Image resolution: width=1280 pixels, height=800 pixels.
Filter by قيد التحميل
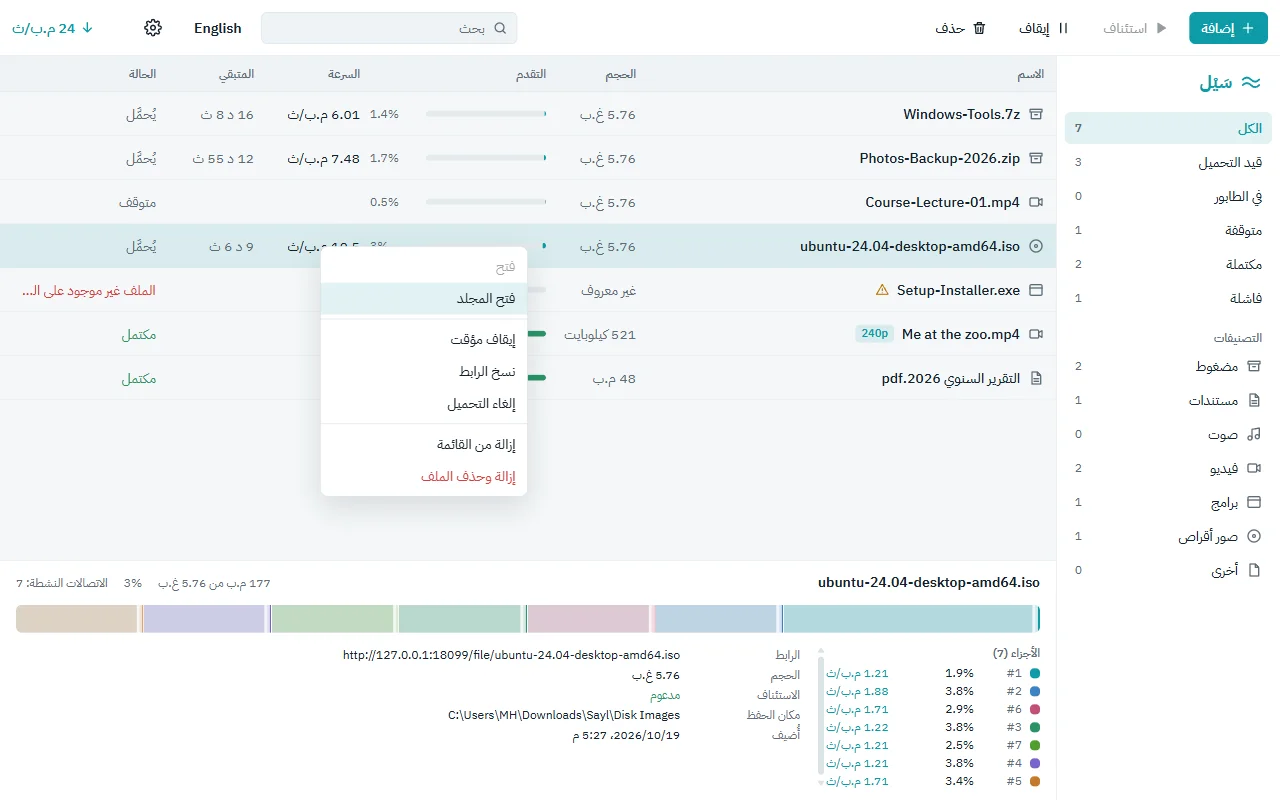1168,162
